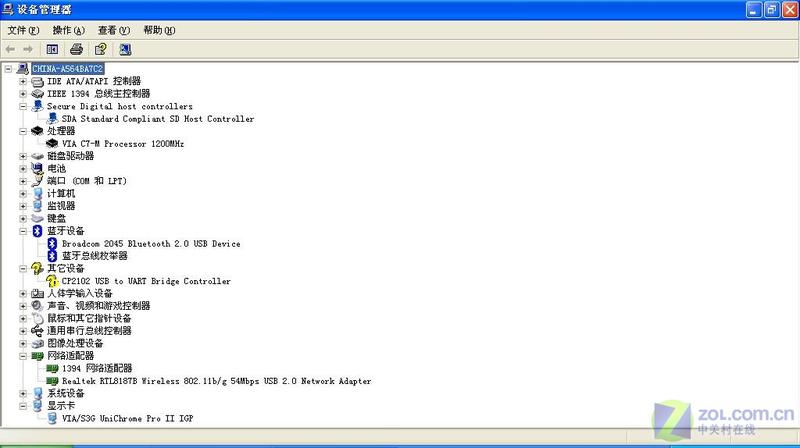Expand the 系统设备 node

[23, 393]
